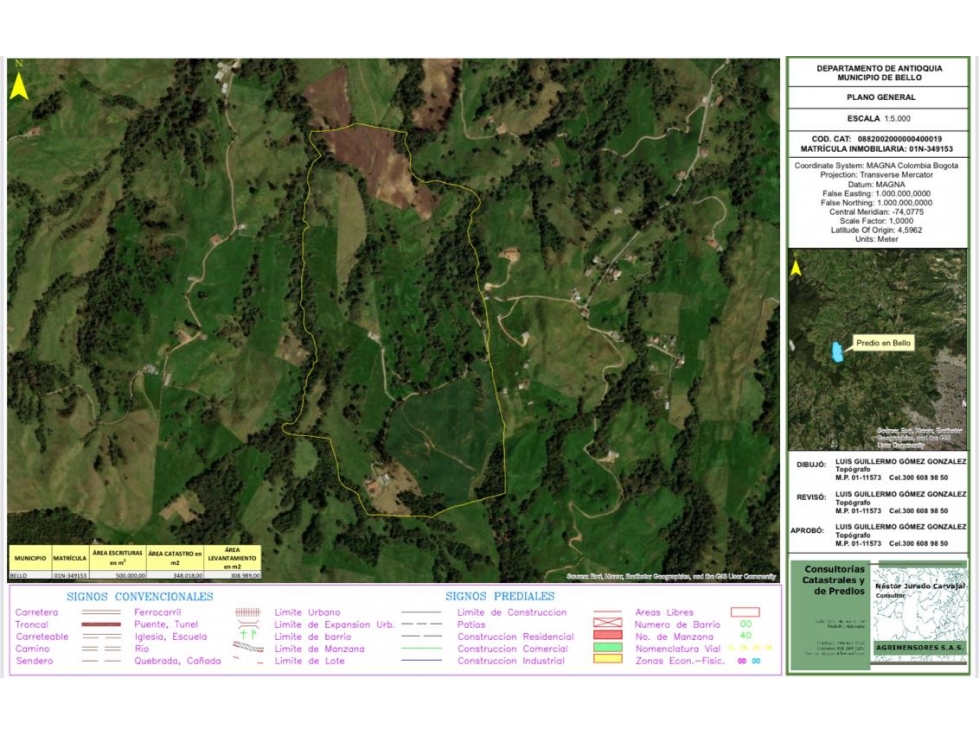
Task: Click the Esri source credit on the main map
Action: click(x=671, y=577)
